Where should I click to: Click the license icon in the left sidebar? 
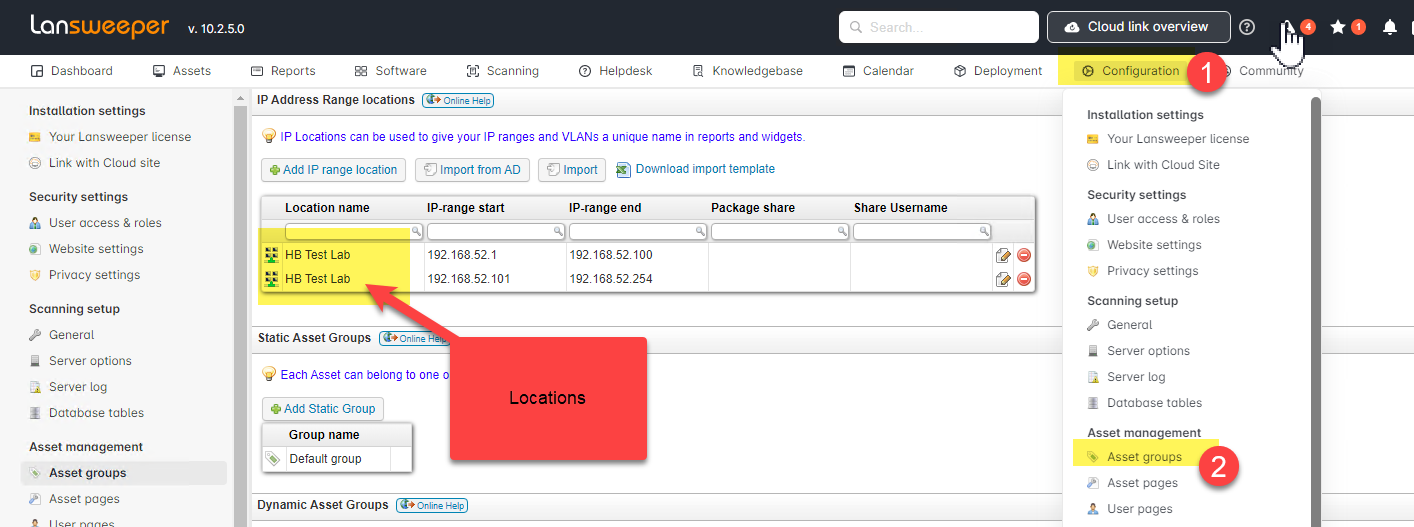pyautogui.click(x=35, y=137)
